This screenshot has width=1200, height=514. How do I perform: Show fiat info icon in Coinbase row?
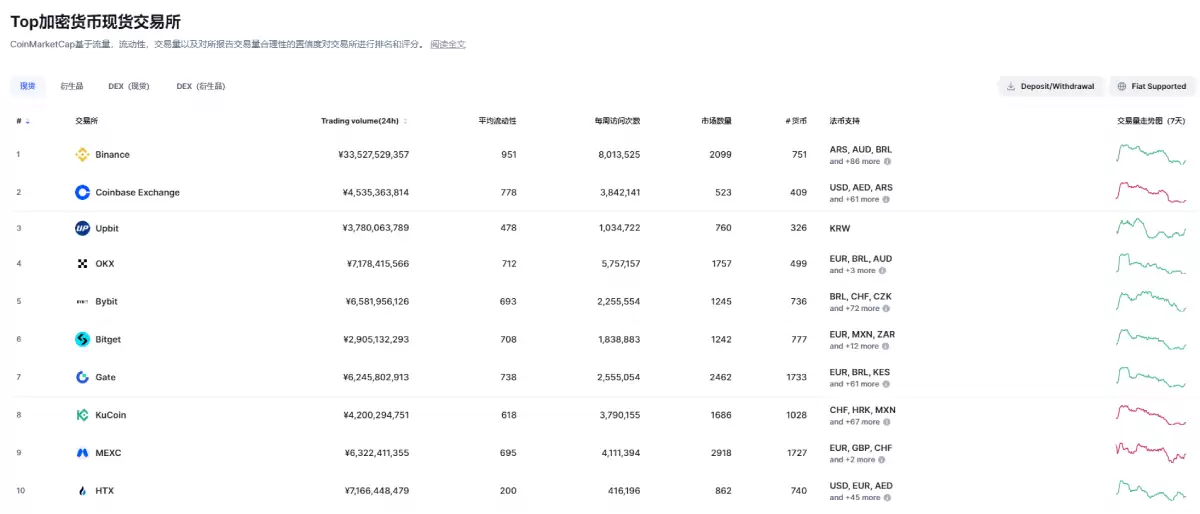coord(887,199)
